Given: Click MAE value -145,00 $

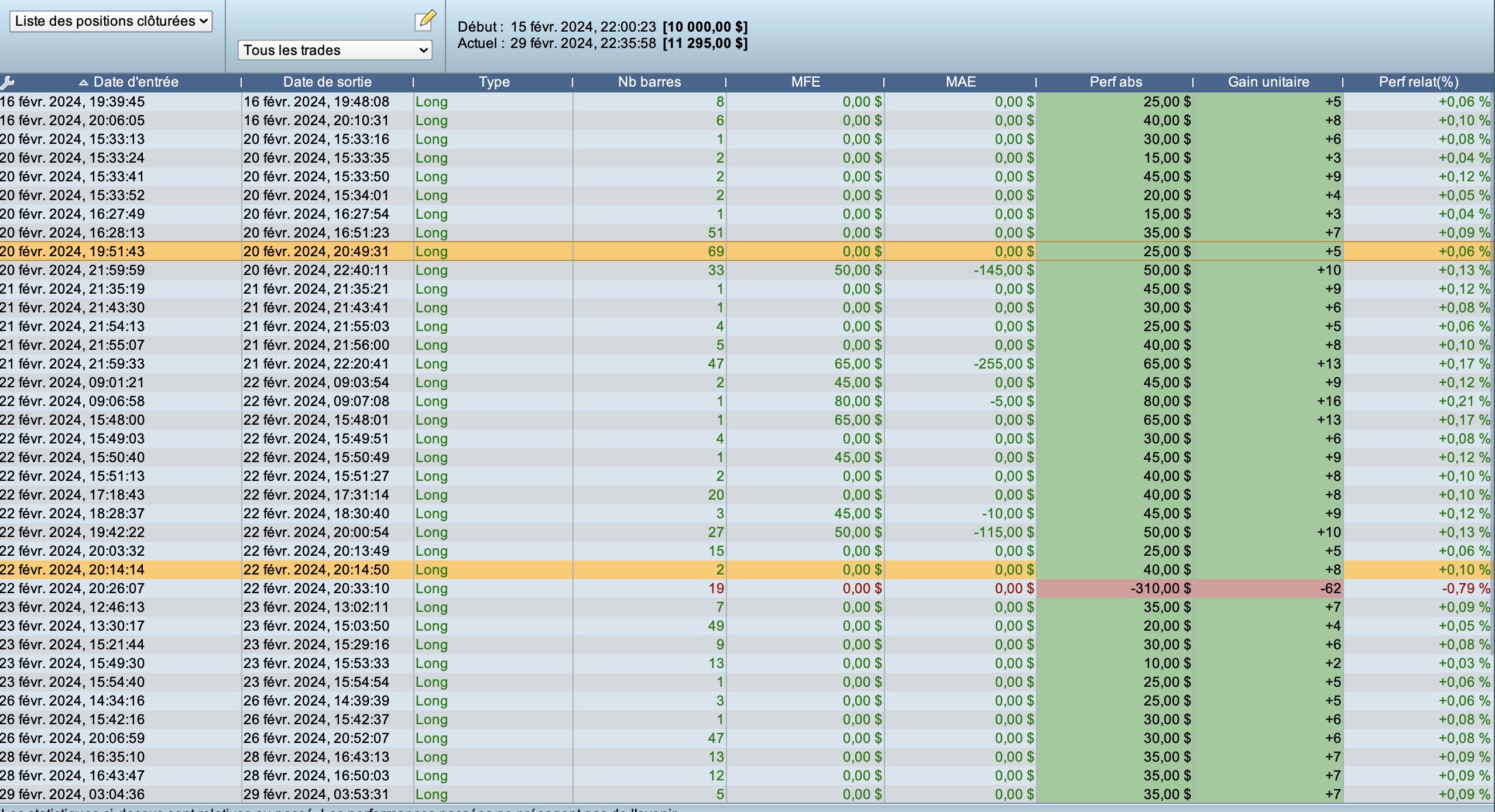Looking at the screenshot, I should pos(1004,270).
